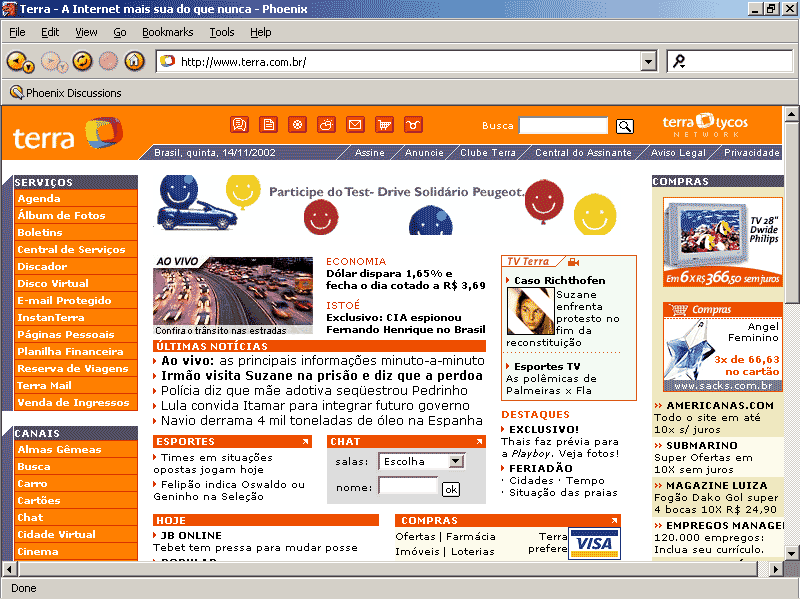
Task: Open the Terra Mail sidebar link
Action: click(x=45, y=385)
